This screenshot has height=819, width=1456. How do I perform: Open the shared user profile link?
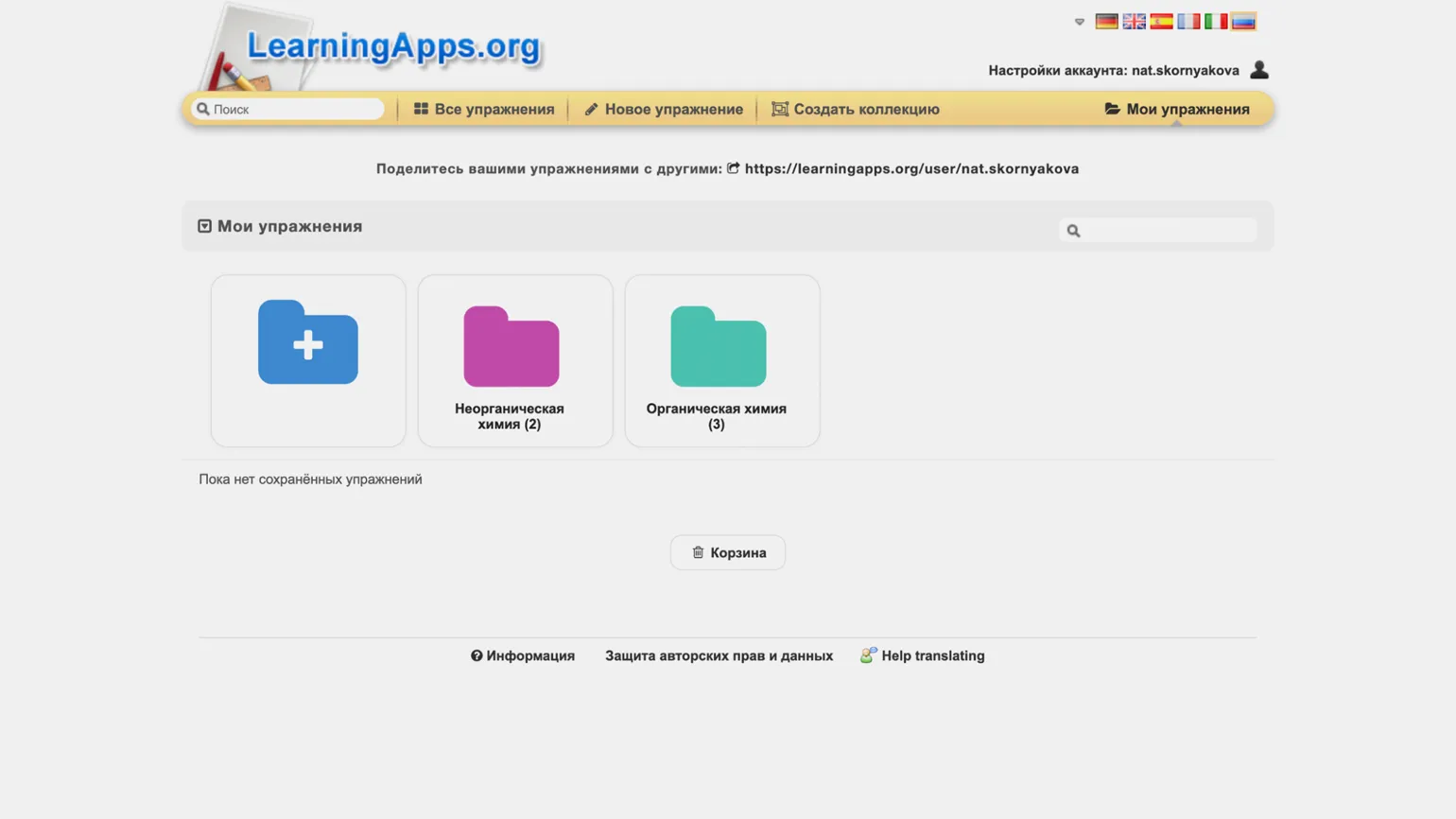pyautogui.click(x=910, y=168)
